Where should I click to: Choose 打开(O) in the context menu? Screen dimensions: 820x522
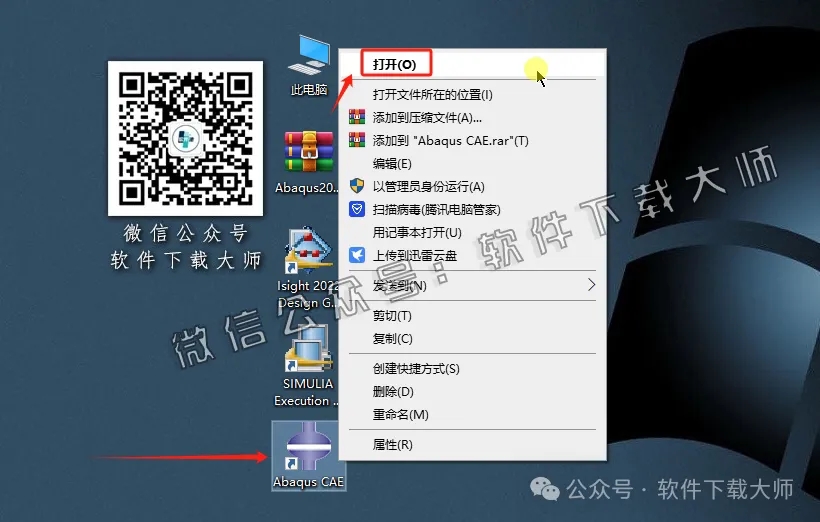coord(473,64)
